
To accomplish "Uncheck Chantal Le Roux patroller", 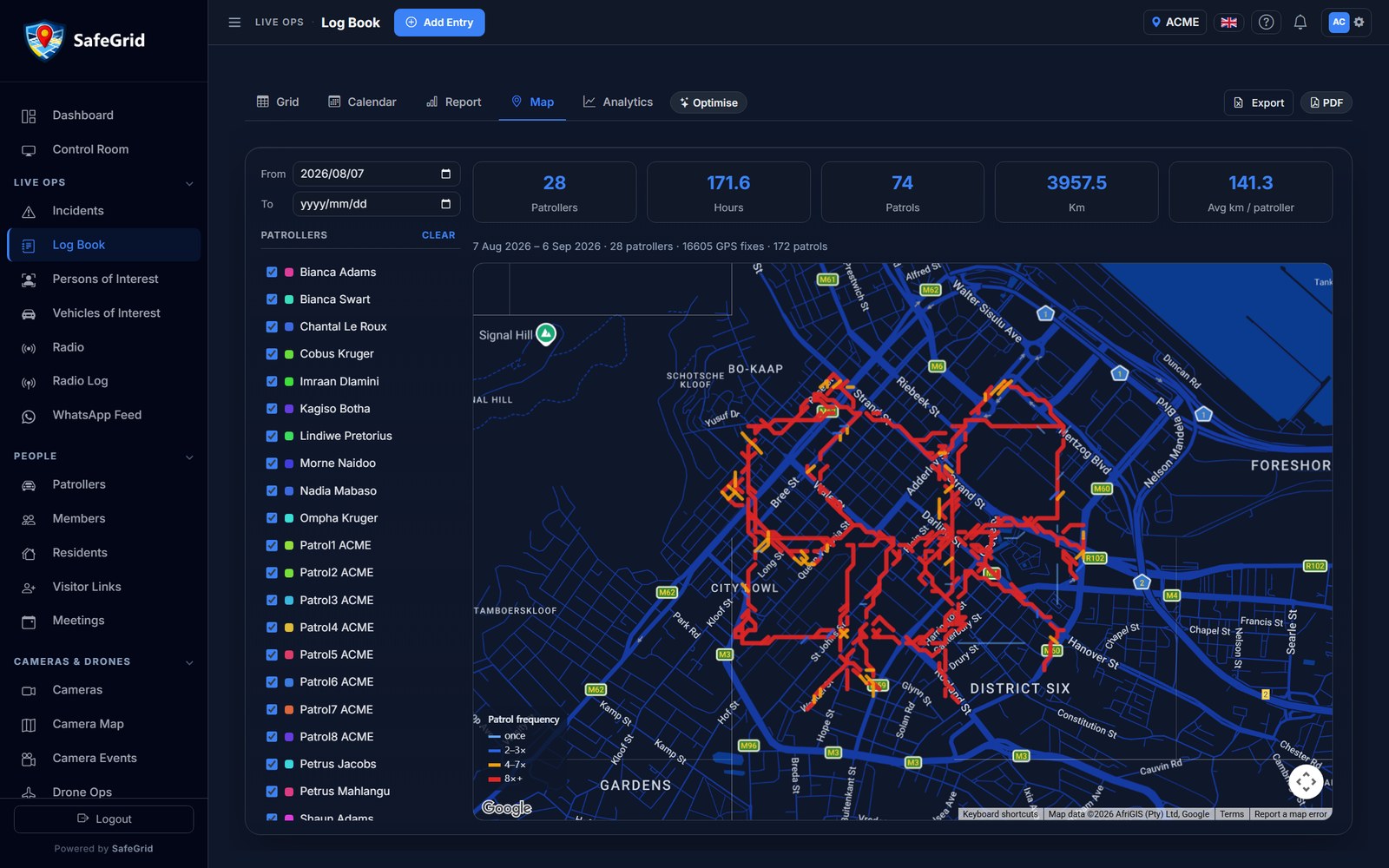I will point(272,327).
